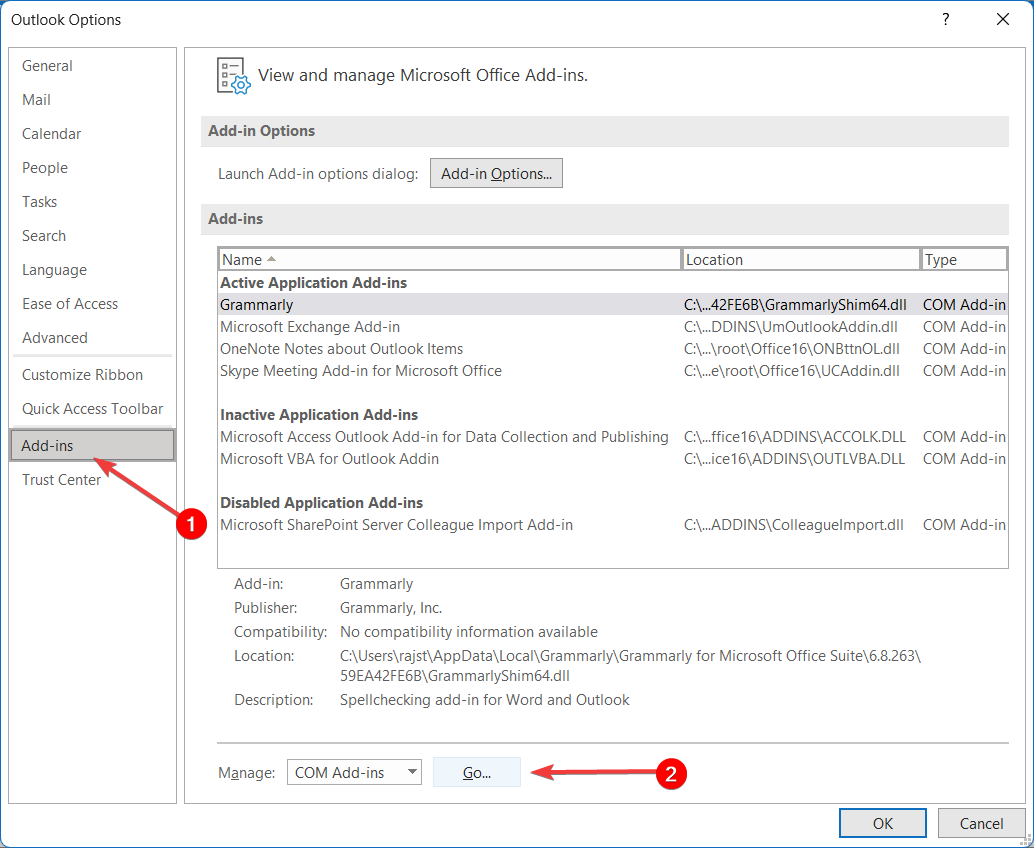1034x848 pixels.
Task: Select the Add-ins category
Action: pyautogui.click(x=93, y=446)
